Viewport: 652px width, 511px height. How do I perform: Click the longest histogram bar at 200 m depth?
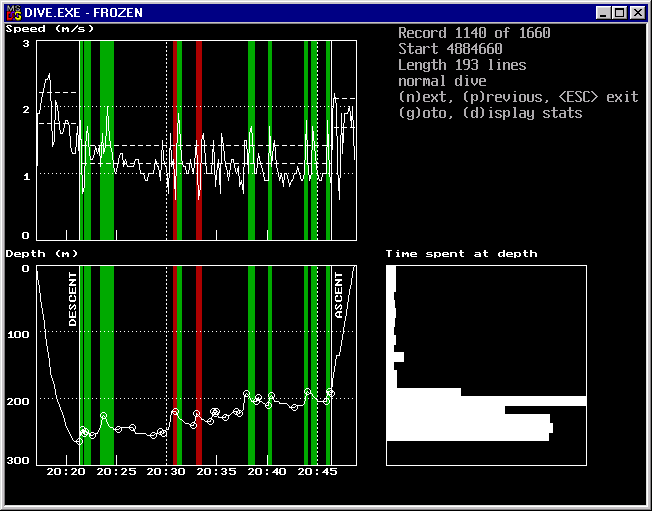486,401
